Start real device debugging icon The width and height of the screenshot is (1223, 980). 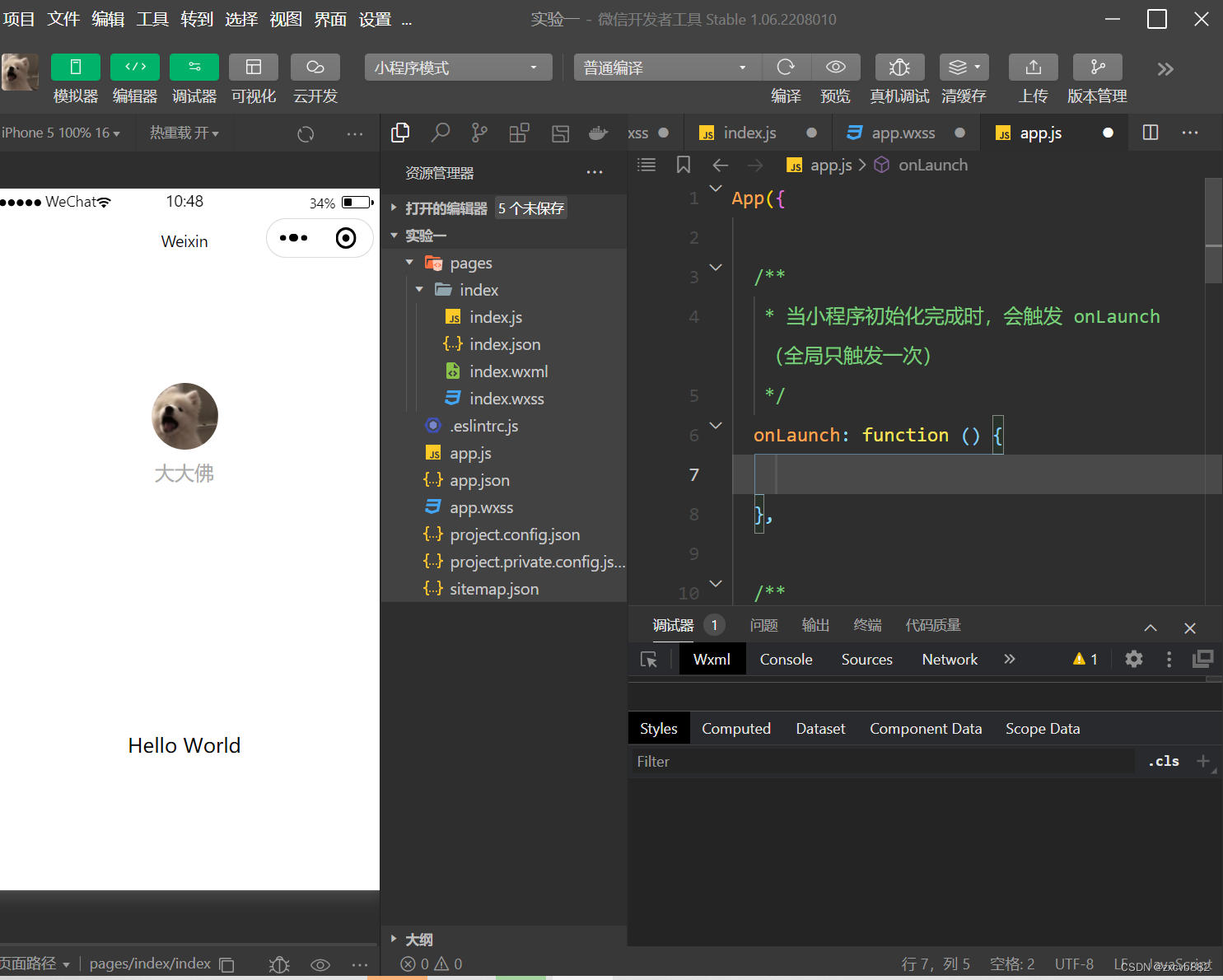click(899, 68)
